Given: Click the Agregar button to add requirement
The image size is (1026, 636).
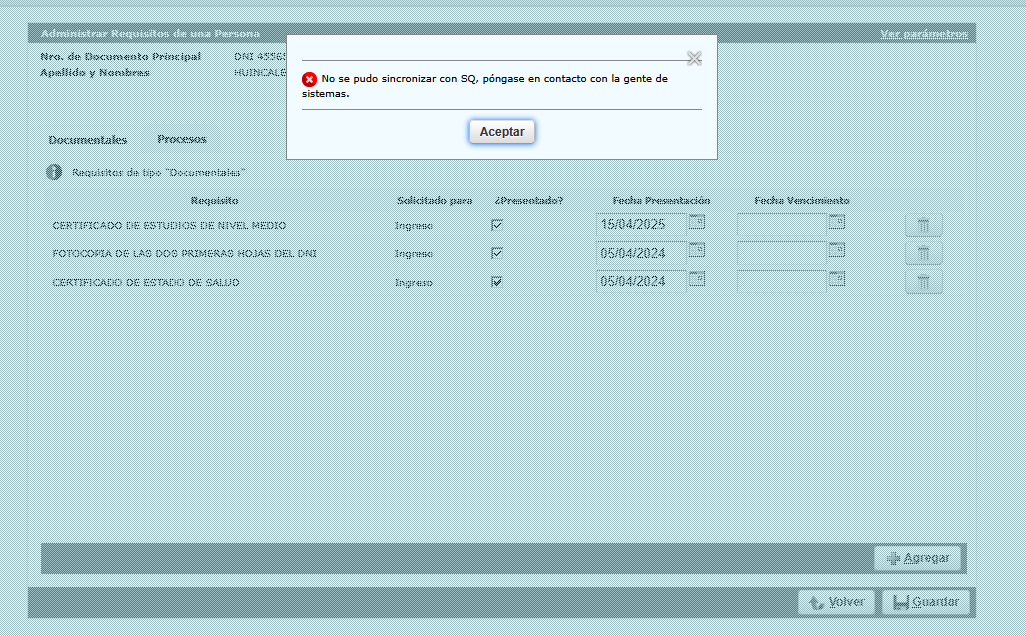Looking at the screenshot, I should [x=918, y=558].
